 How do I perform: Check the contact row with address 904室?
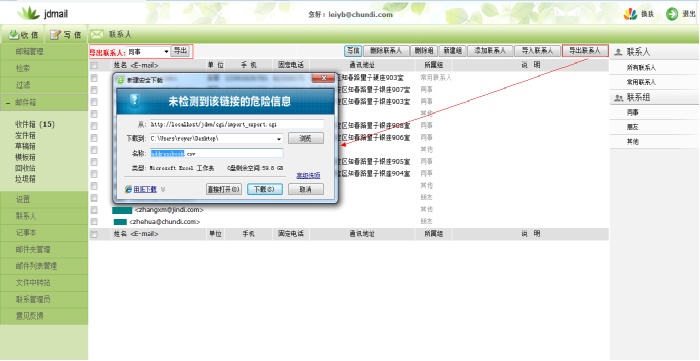point(94,174)
